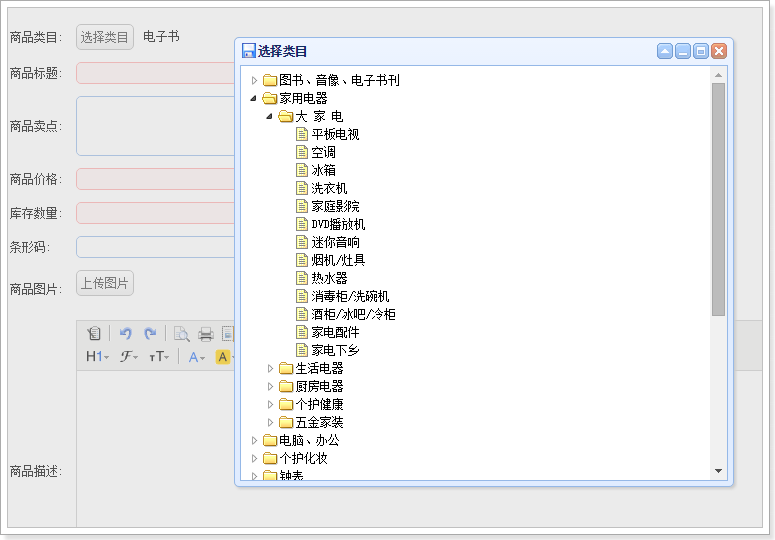The height and width of the screenshot is (540, 775).
Task: Select the 冰箱 category
Action: [x=323, y=170]
